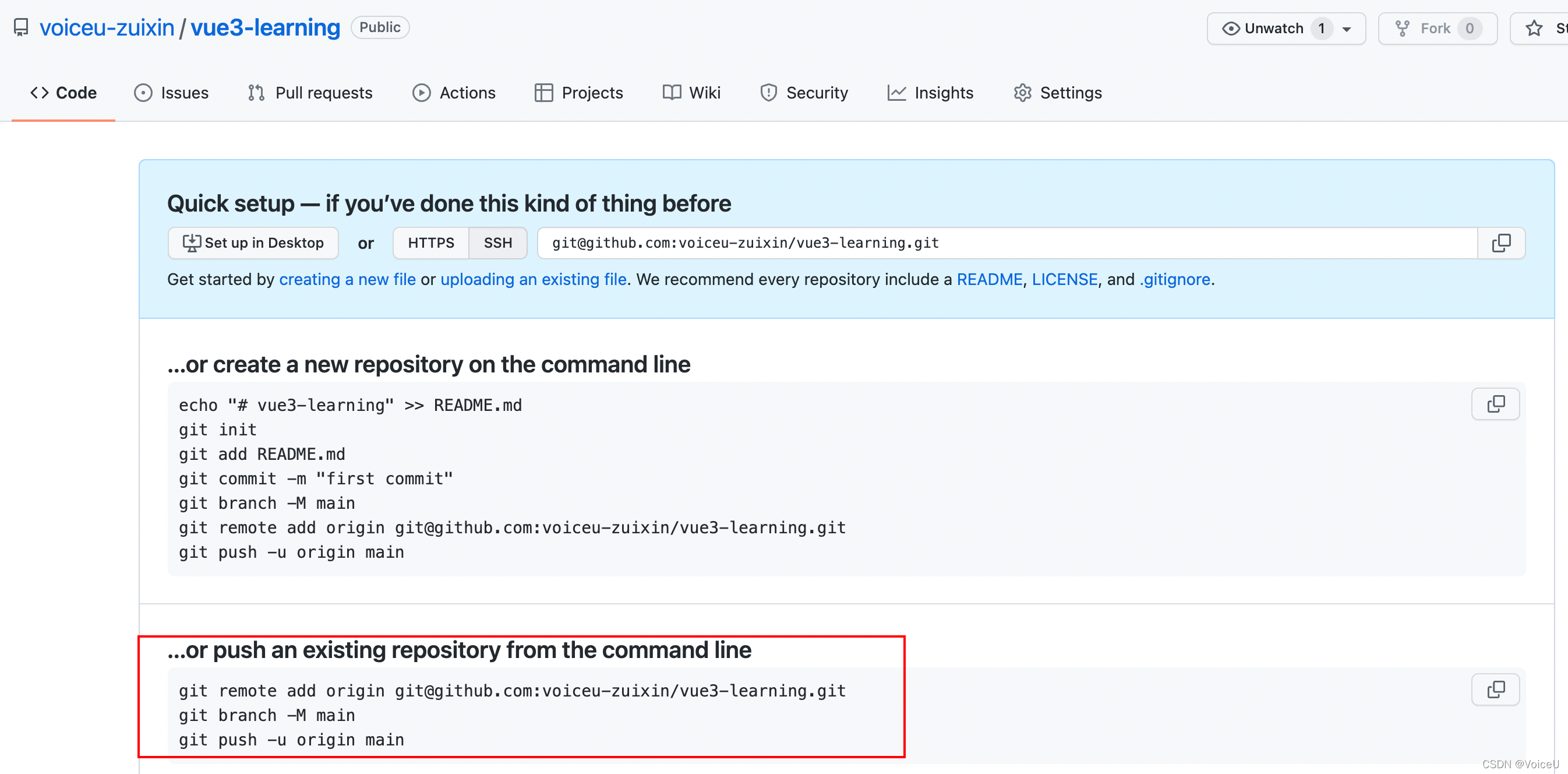Follow the uploading an existing file link

pos(533,280)
